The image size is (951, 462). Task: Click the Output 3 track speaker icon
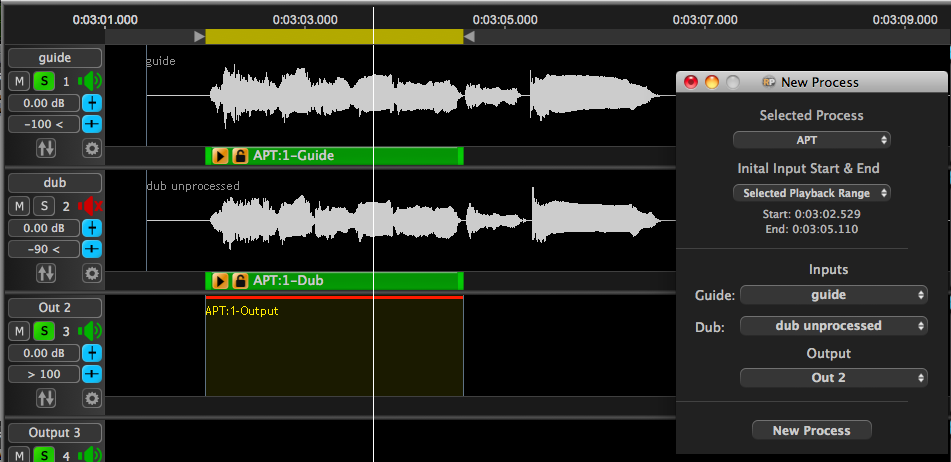coord(90,455)
